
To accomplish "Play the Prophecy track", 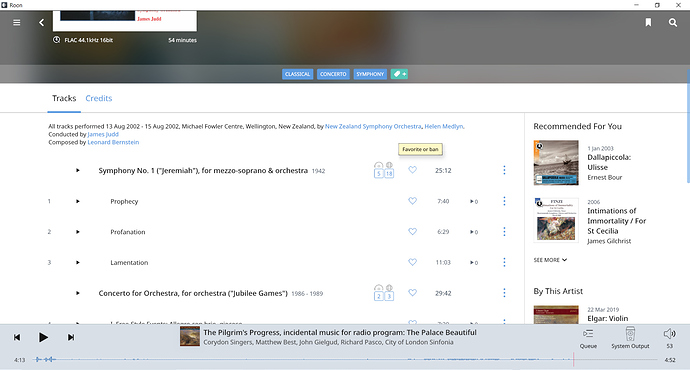I will click(x=77, y=201).
